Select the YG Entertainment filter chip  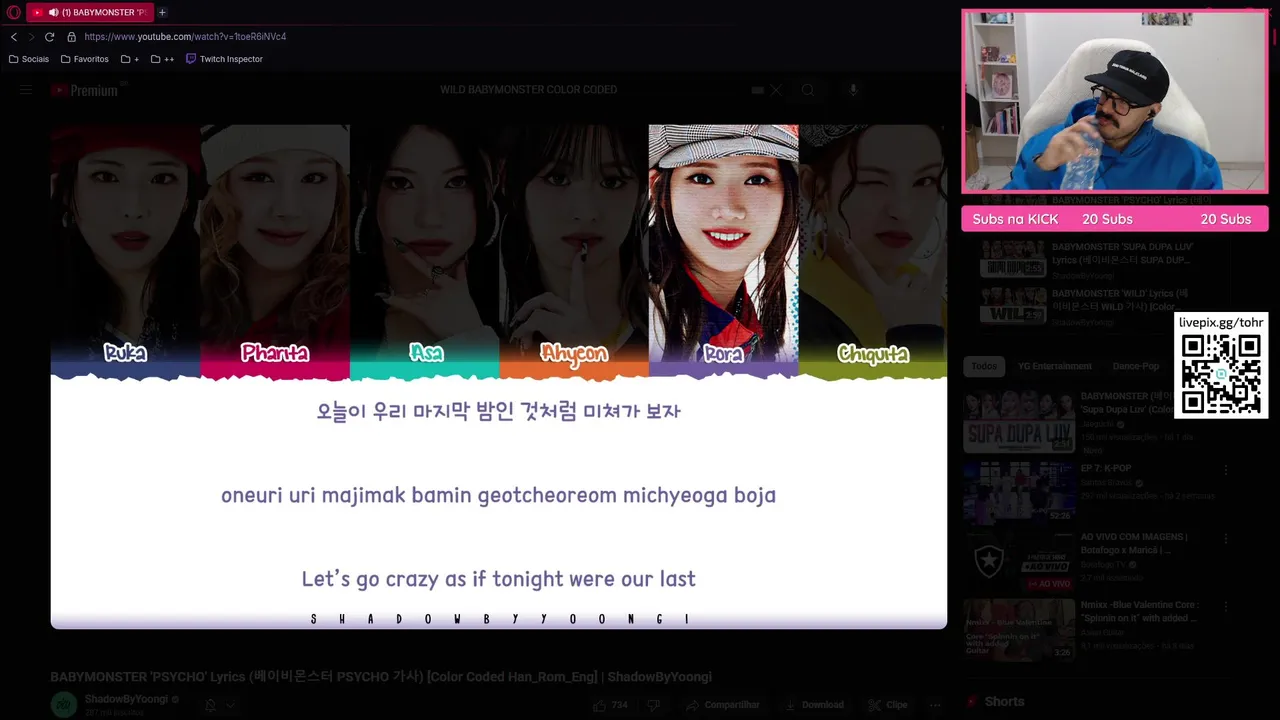pyautogui.click(x=1055, y=366)
